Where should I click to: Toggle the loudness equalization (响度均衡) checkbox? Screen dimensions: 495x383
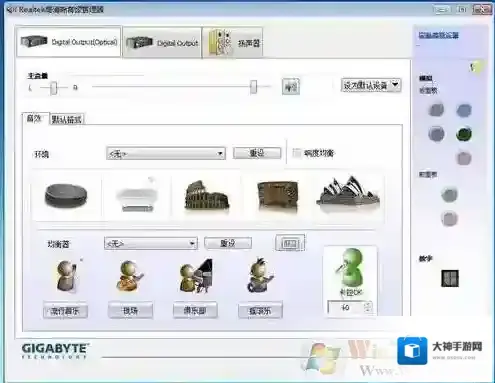[x=296, y=153]
